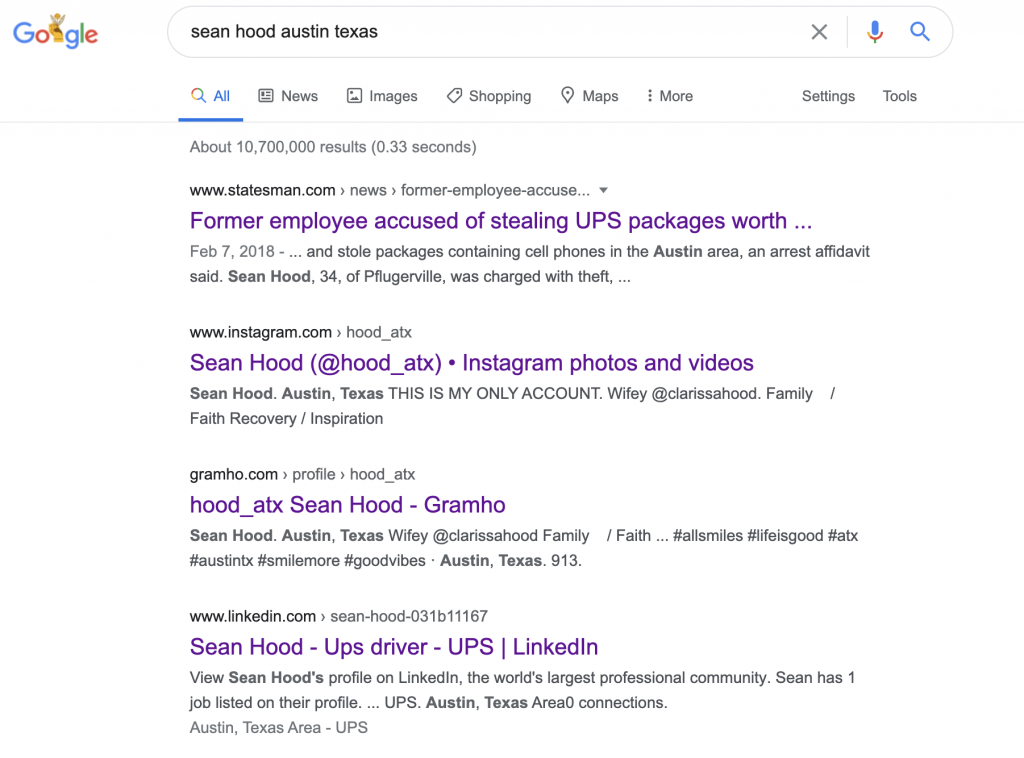Click the All tab magnifier icon
Viewport: 1024px width, 758px height.
tap(198, 95)
